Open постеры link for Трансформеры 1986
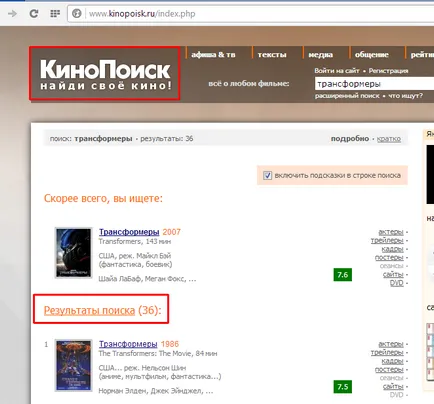 click(x=389, y=369)
